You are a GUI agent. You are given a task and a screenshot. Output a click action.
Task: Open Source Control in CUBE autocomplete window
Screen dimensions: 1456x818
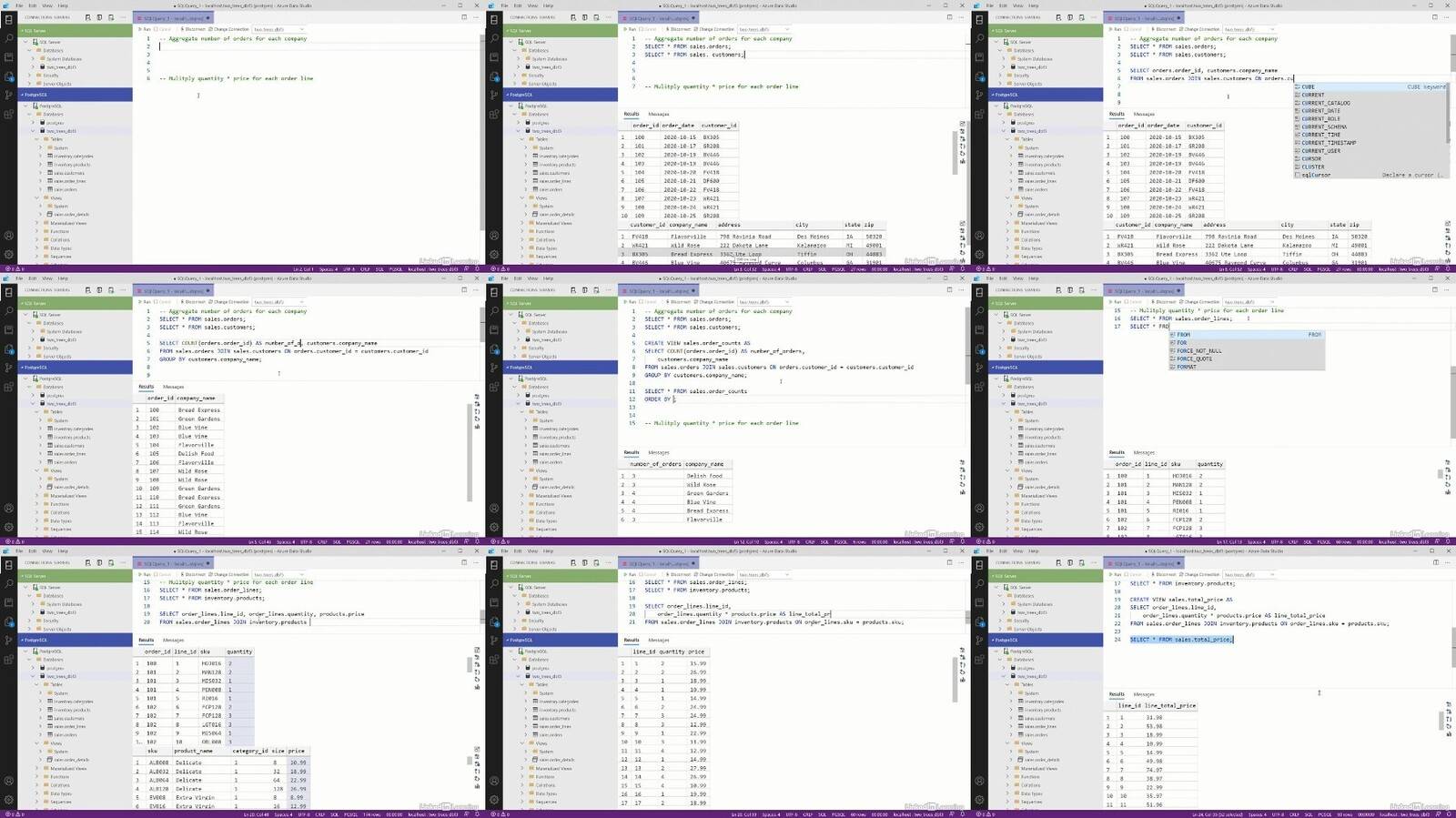click(x=980, y=94)
